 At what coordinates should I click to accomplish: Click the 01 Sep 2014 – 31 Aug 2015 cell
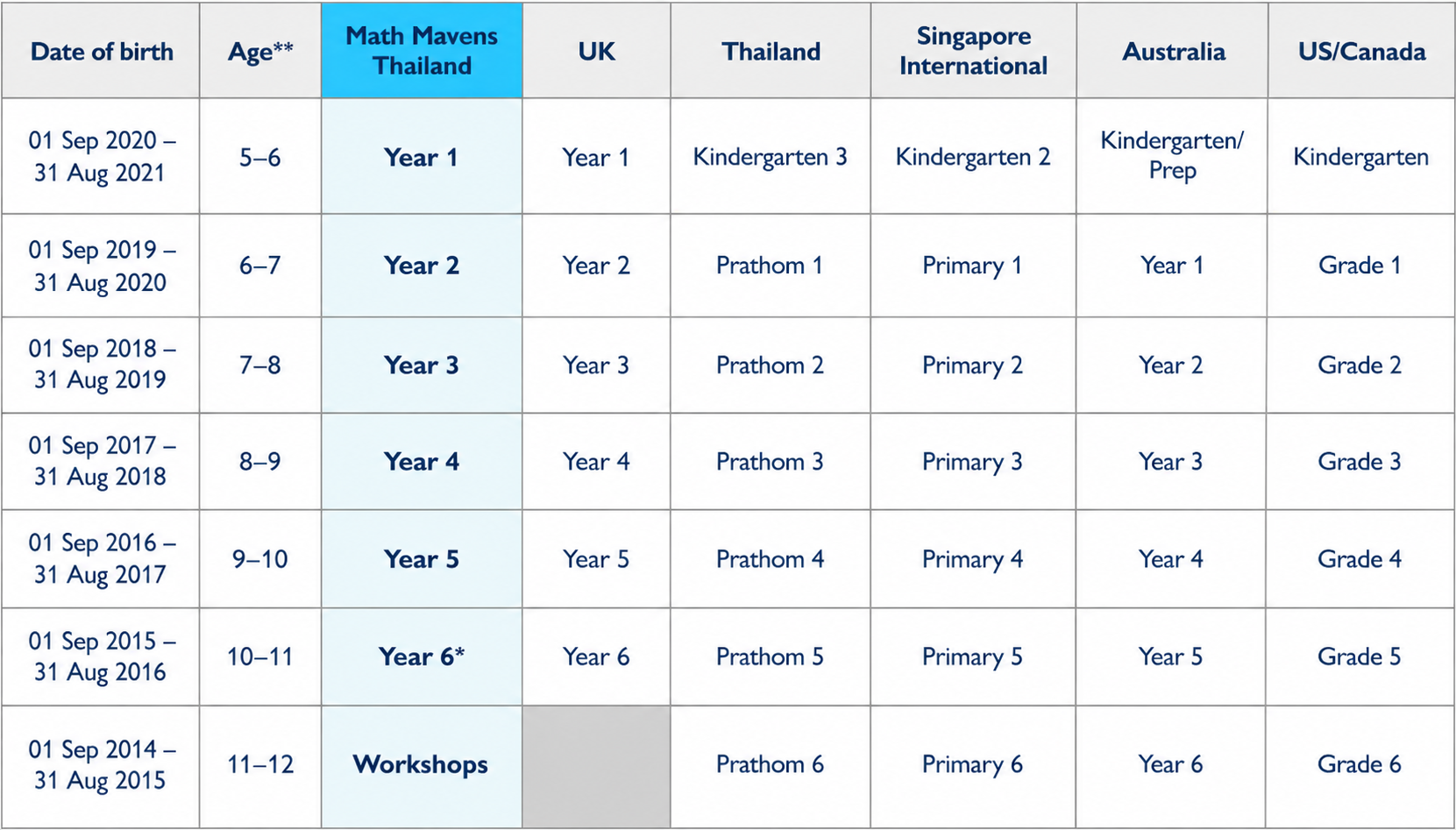coord(101,766)
